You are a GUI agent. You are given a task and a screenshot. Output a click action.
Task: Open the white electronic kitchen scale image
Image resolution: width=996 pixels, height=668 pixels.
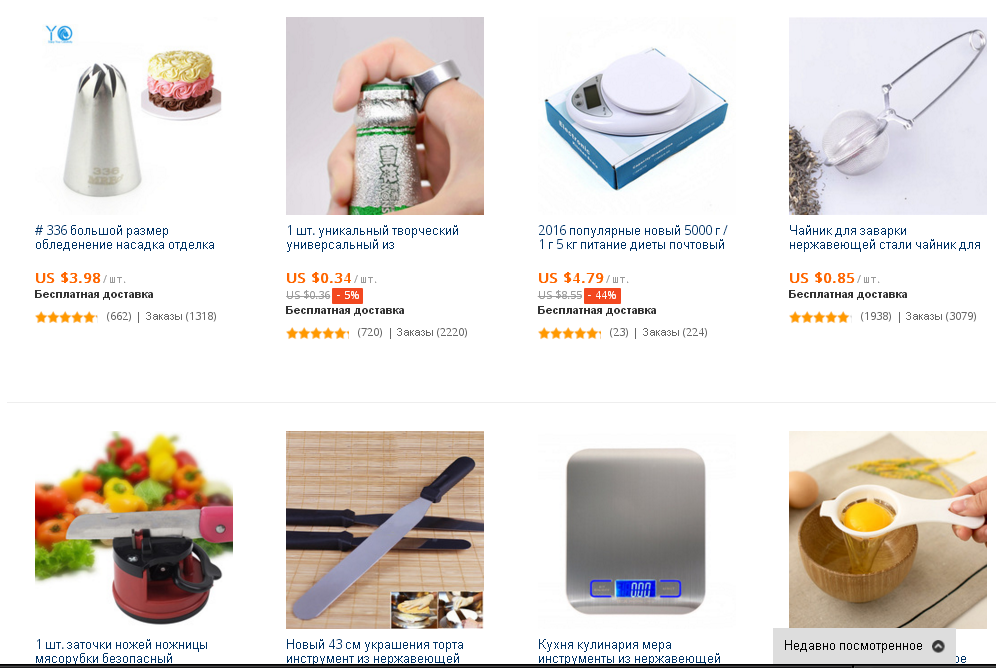tap(636, 116)
